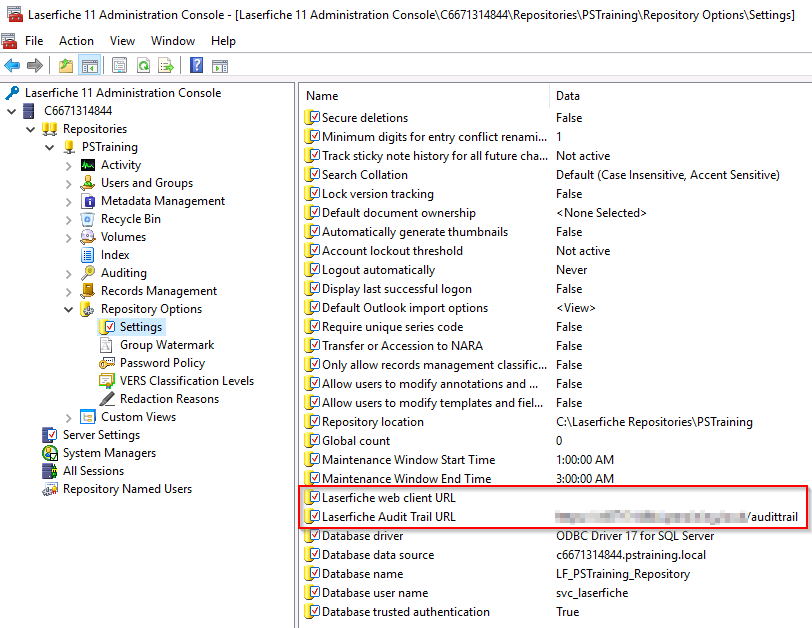Open the File menu

[34, 41]
